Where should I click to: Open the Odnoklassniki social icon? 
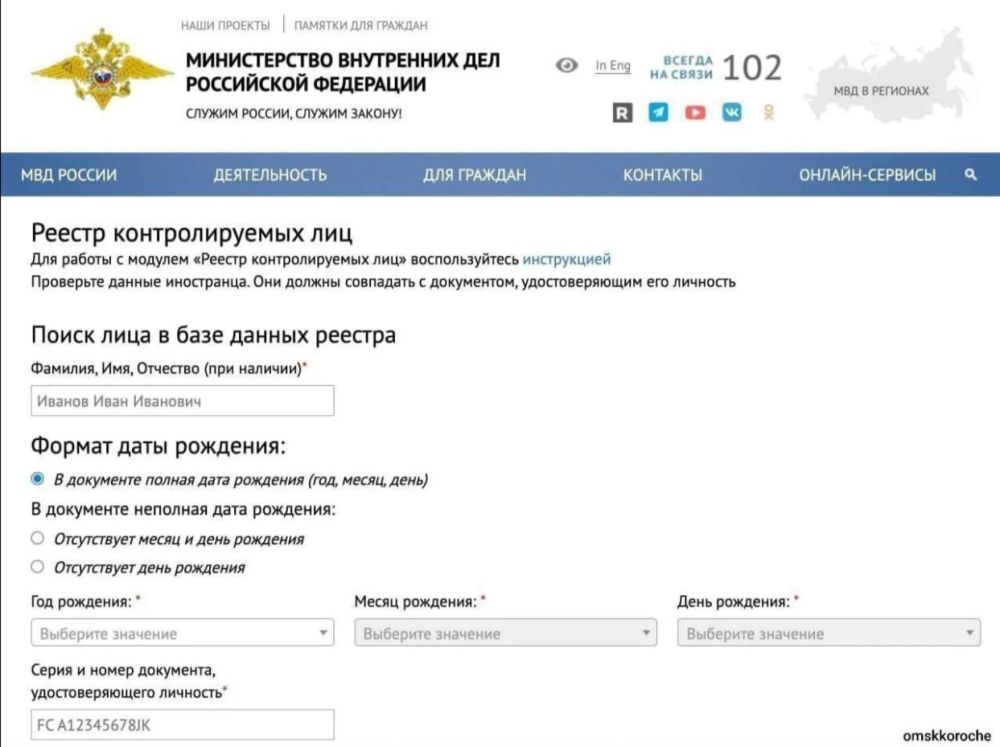pyautogui.click(x=768, y=113)
